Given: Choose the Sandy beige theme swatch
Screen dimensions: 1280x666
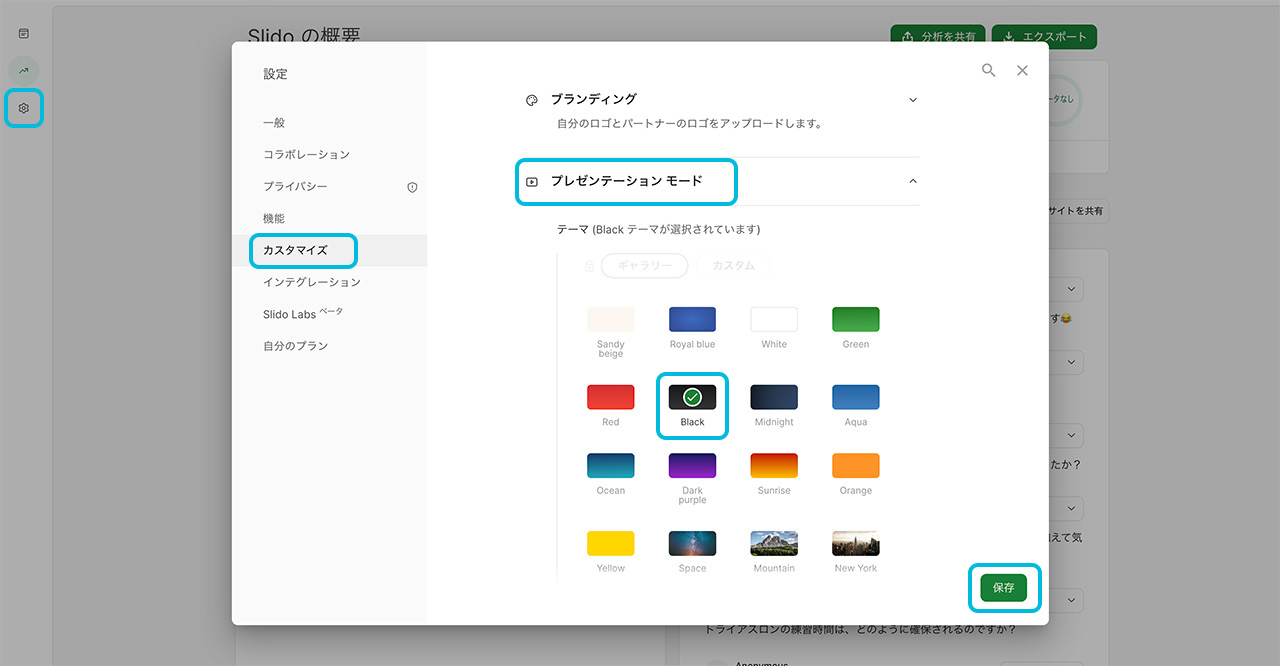Looking at the screenshot, I should [611, 320].
